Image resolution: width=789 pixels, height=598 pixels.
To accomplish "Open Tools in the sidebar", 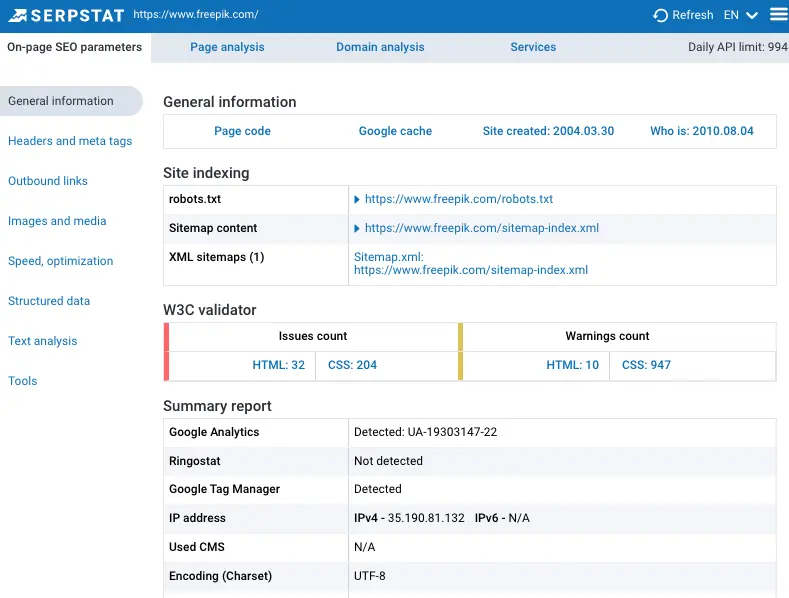I will pos(23,381).
